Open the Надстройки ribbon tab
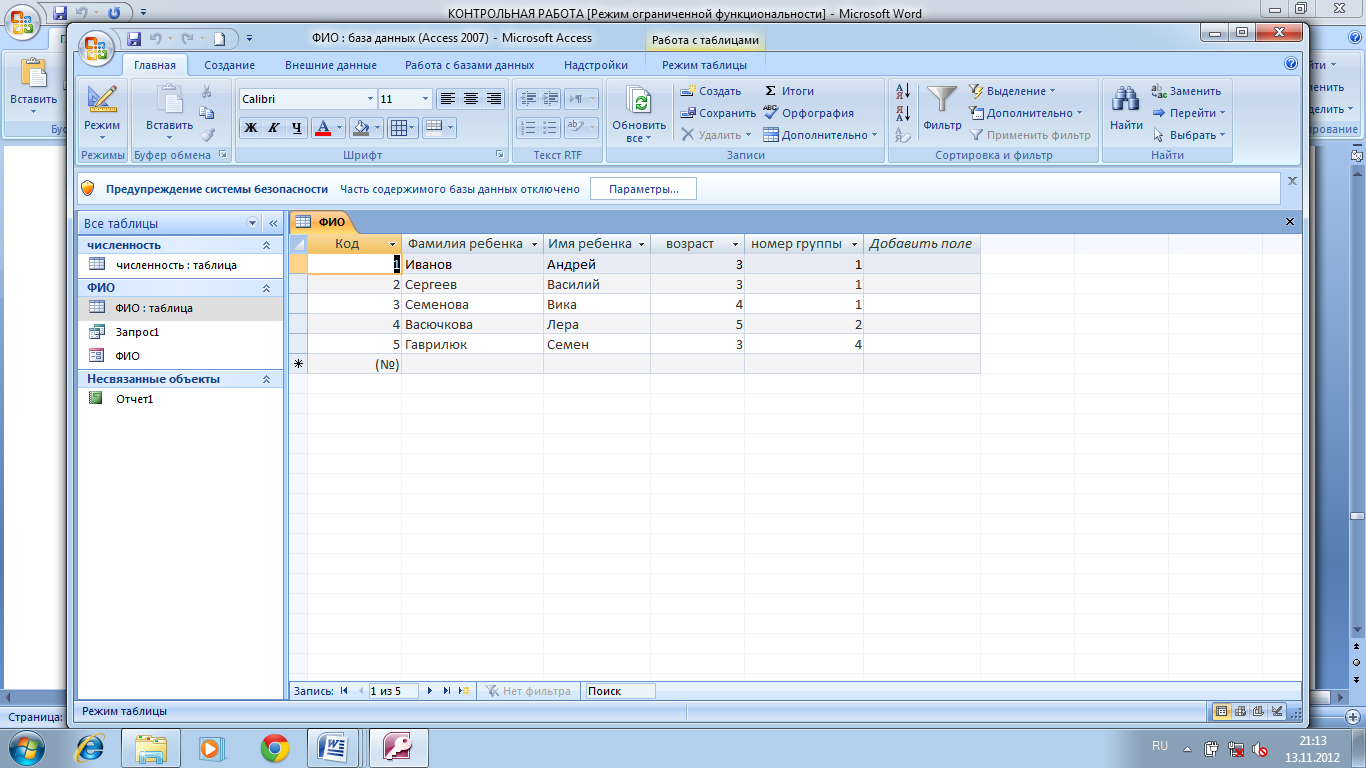Image resolution: width=1366 pixels, height=768 pixels. pos(596,65)
